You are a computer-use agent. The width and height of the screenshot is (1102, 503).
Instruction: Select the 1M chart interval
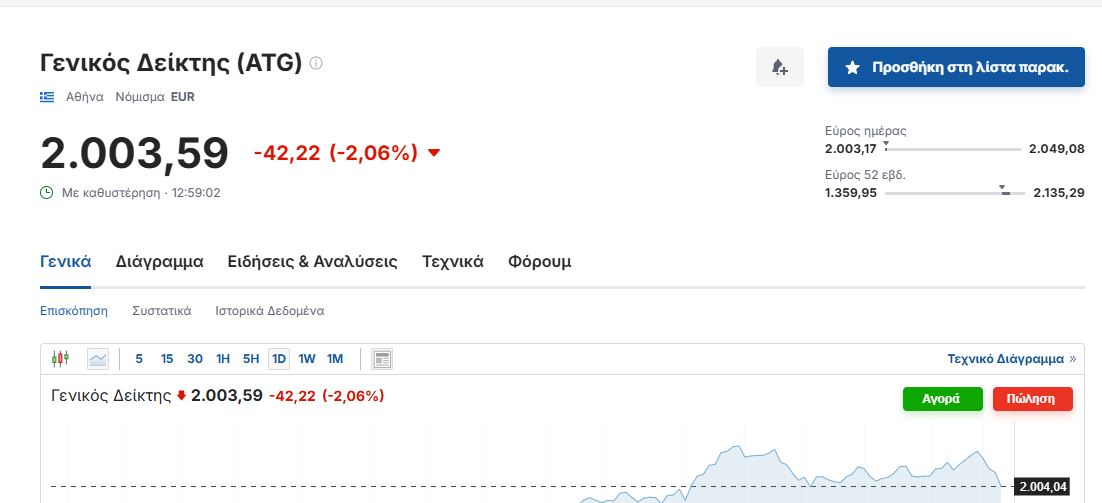point(335,359)
